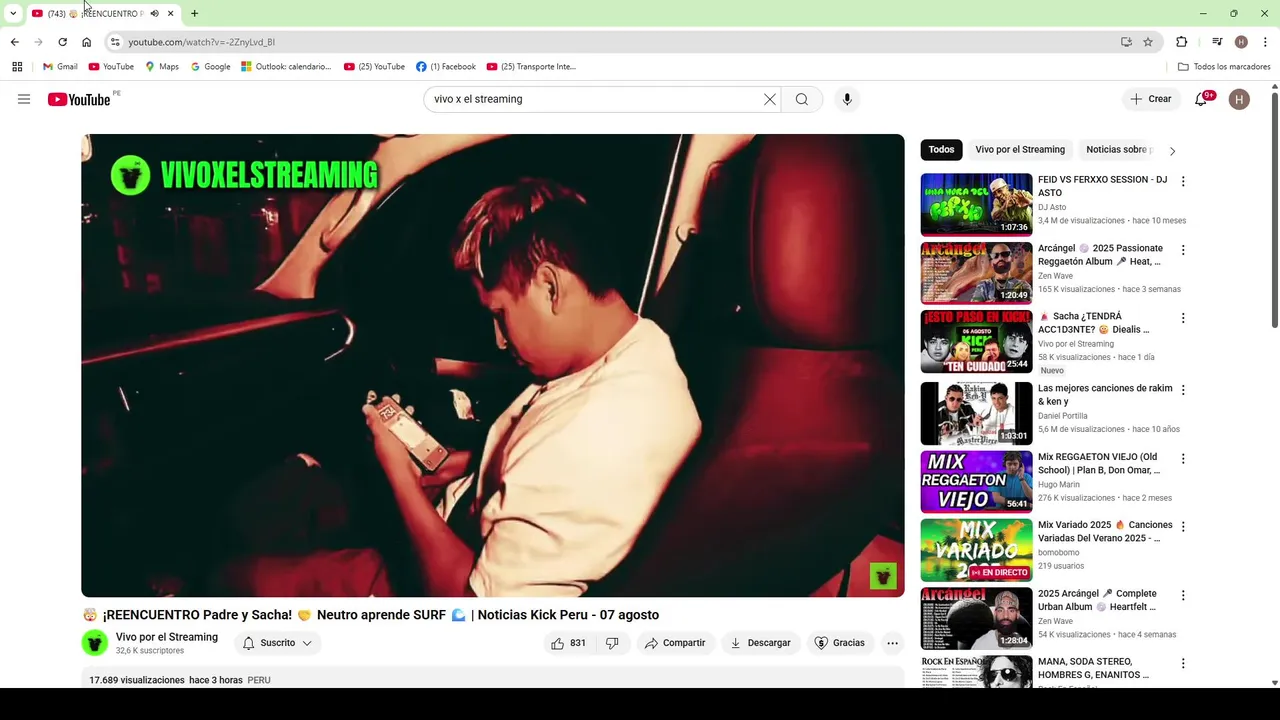
Task: Open options for Mix REGGAETON VIEJO video
Action: pyautogui.click(x=1183, y=458)
